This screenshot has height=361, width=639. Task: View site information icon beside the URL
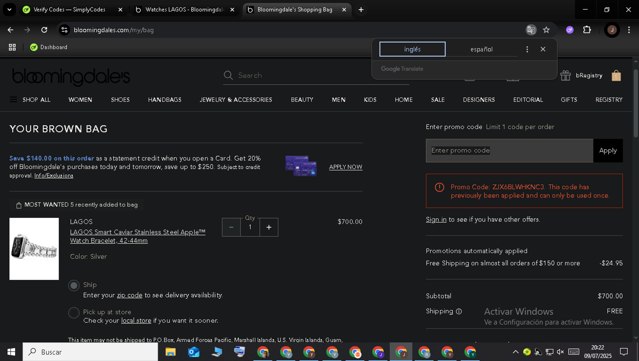tap(64, 30)
